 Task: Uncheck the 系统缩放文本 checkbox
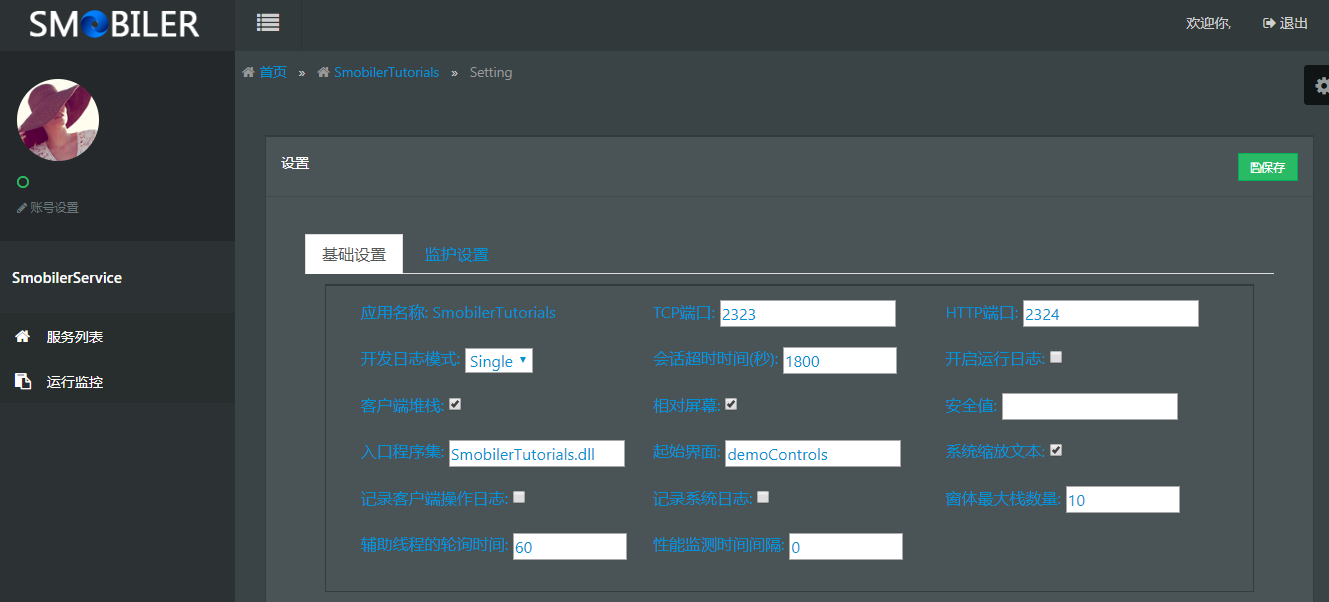pos(1056,450)
